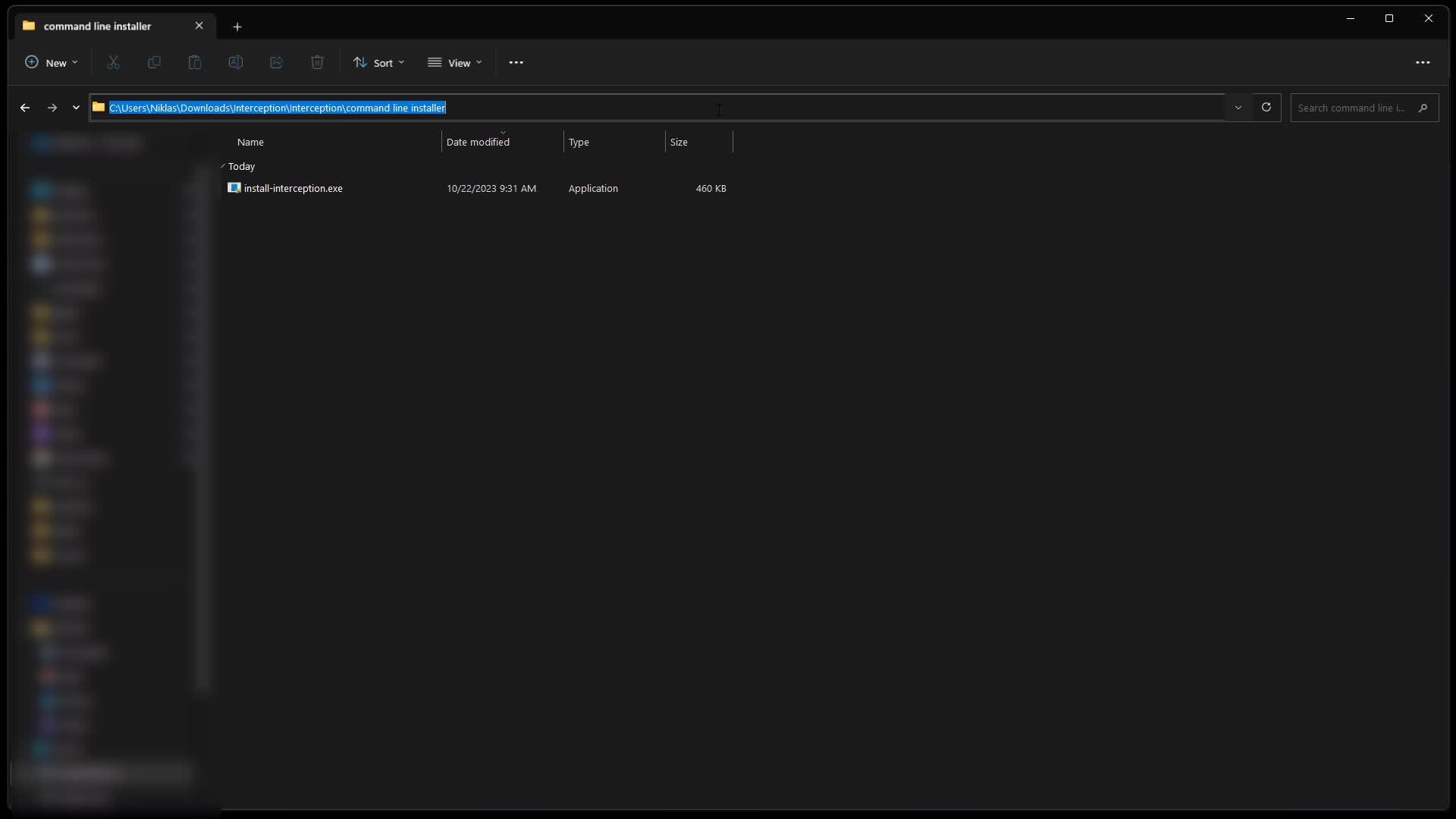This screenshot has width=1456, height=819.
Task: Go back to the previous folder
Action: point(25,108)
